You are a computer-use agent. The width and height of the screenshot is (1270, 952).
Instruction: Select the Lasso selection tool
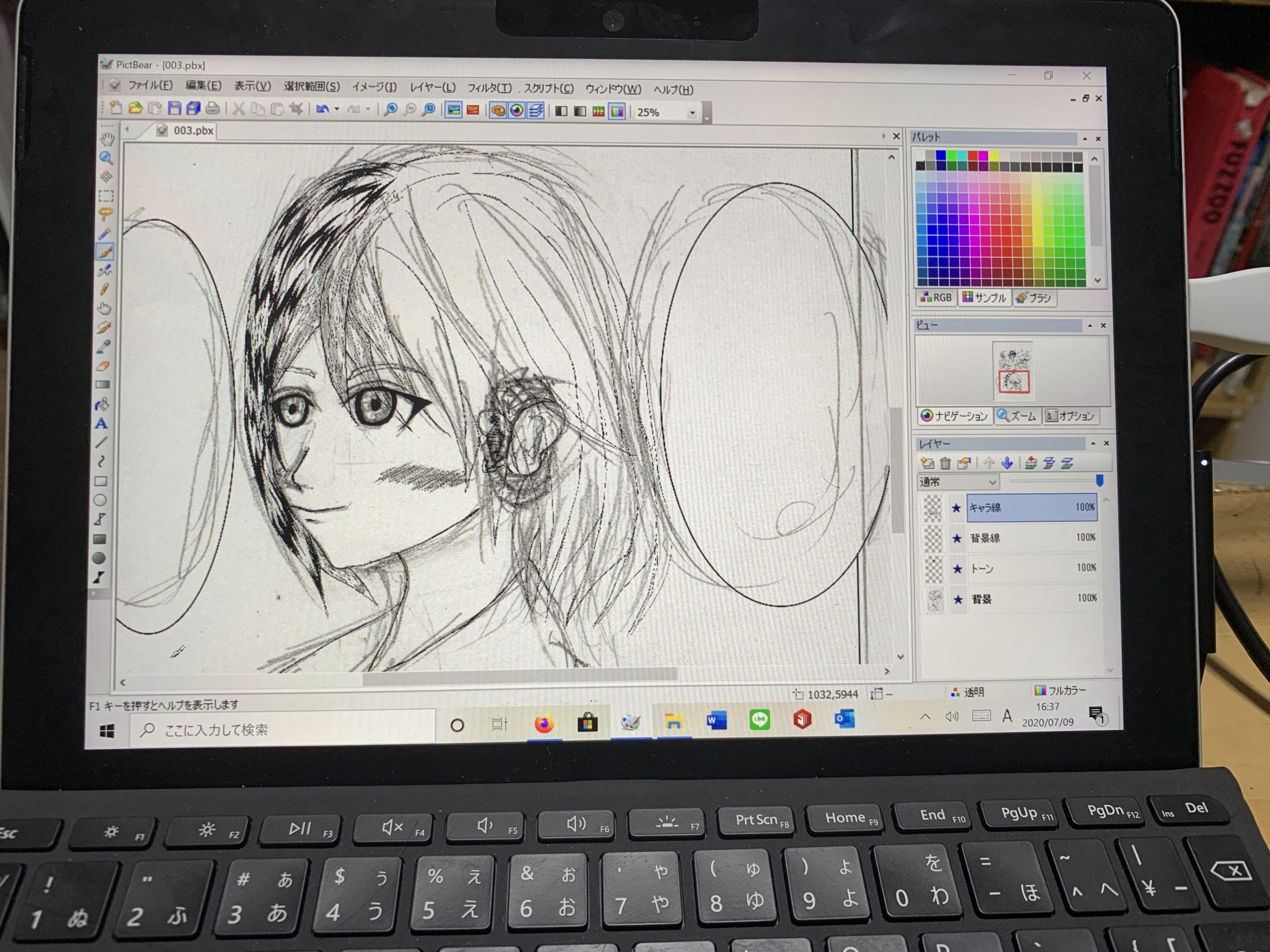click(x=106, y=215)
